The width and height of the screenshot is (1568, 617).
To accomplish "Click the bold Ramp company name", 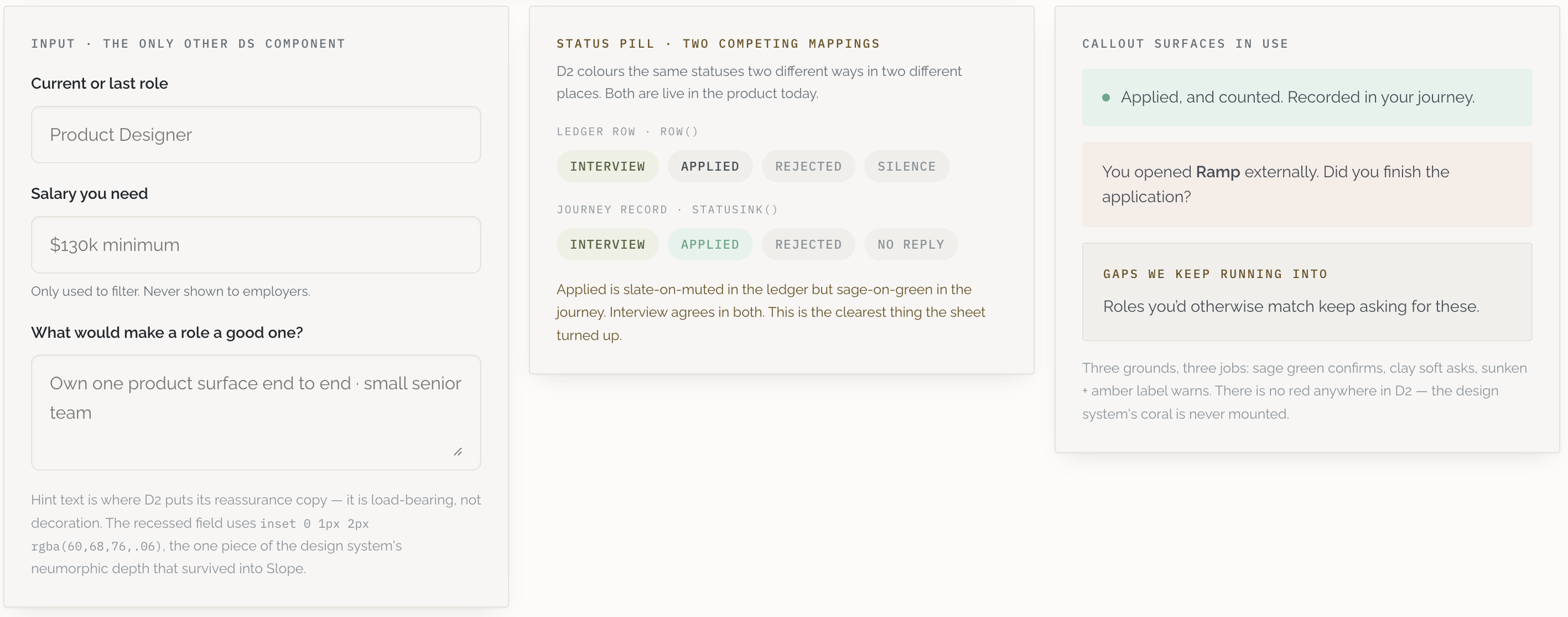I will (1217, 172).
